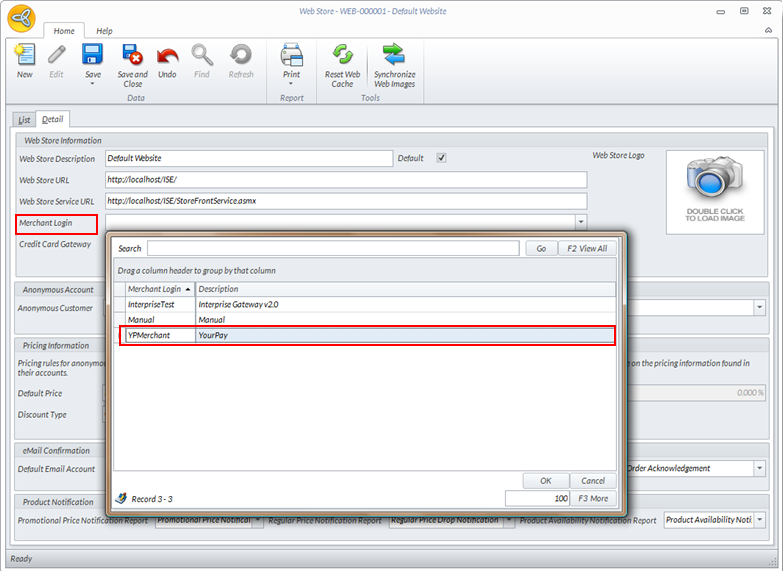
Task: Click the New record icon
Action: click(24, 56)
